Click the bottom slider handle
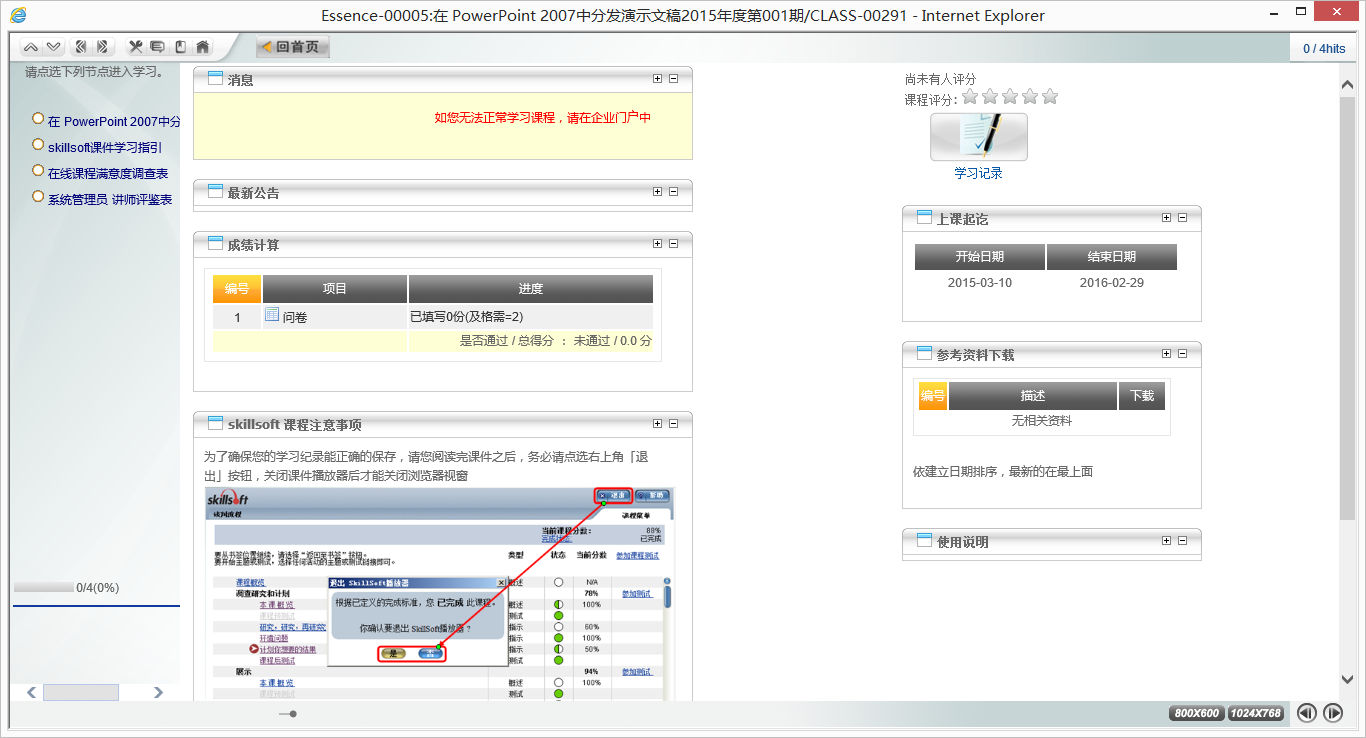 click(293, 714)
